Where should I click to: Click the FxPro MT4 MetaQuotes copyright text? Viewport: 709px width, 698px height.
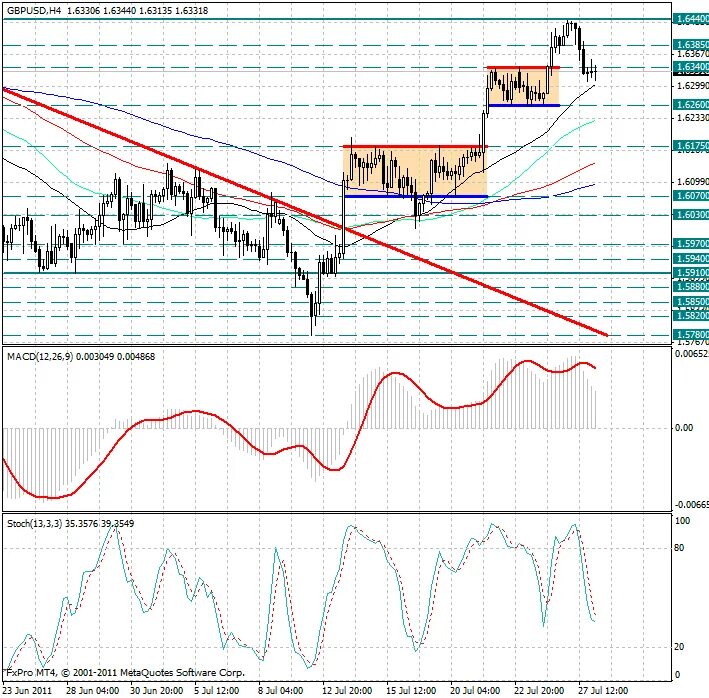(126, 673)
